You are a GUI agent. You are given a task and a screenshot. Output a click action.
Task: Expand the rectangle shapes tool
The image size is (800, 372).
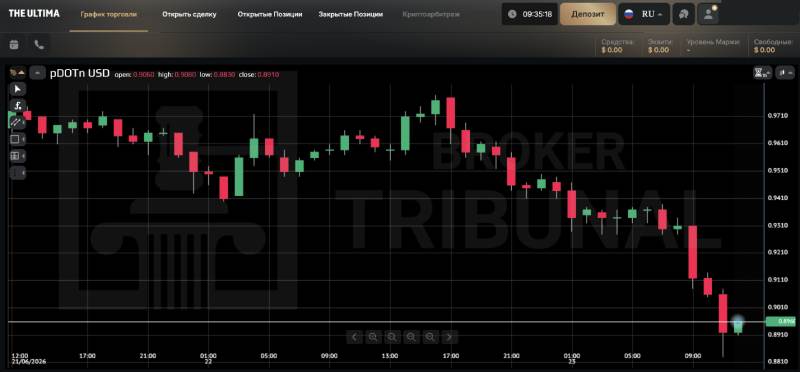point(18,139)
